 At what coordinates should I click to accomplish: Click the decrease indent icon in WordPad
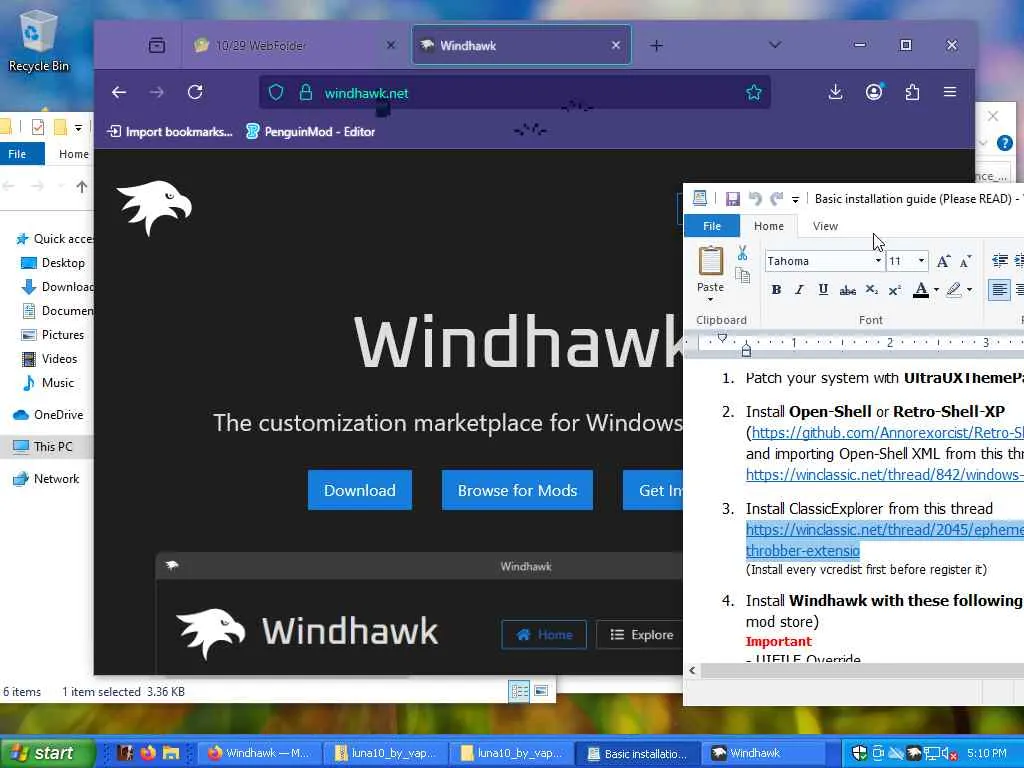click(x=999, y=261)
